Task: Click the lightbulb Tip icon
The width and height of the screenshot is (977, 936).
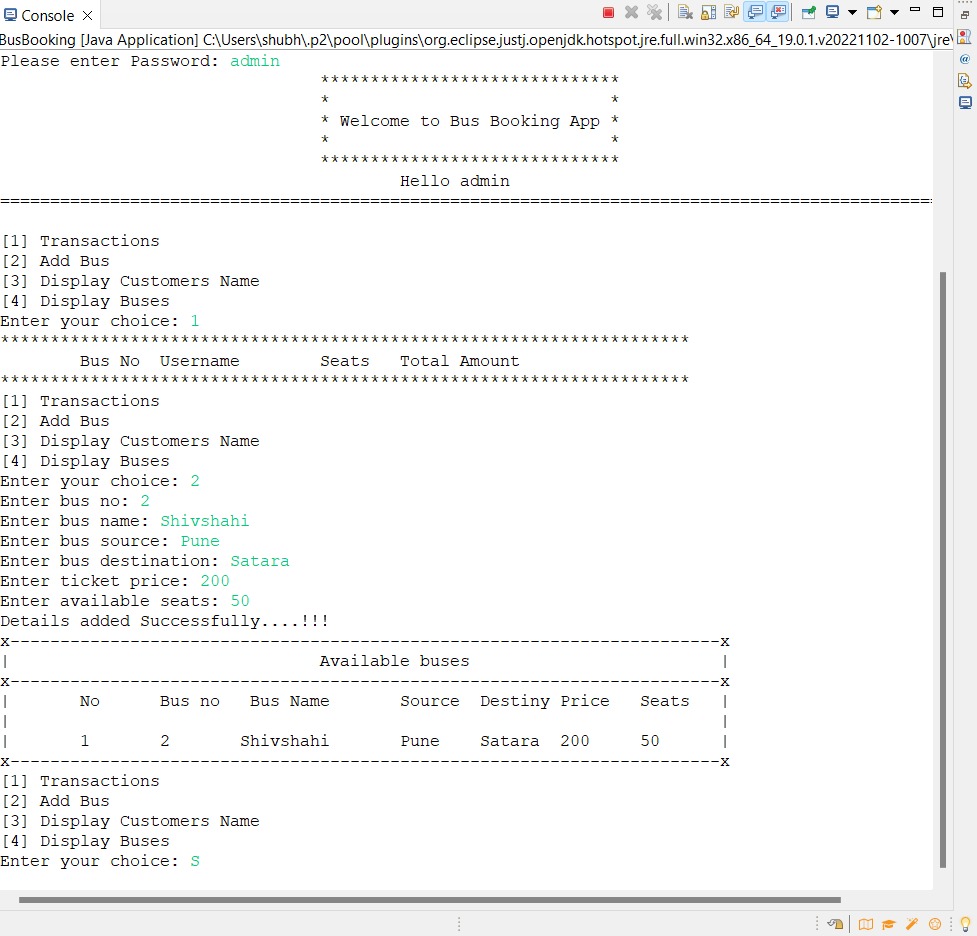Action: [x=965, y=924]
